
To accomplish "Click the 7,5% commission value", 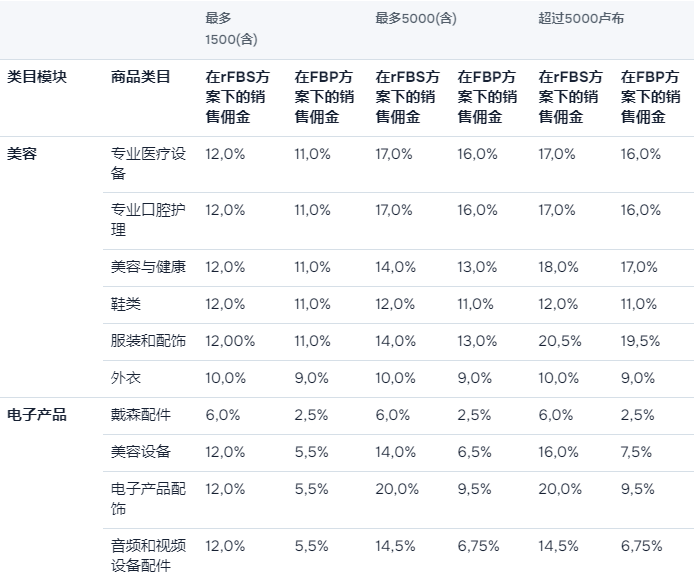I will click(638, 452).
